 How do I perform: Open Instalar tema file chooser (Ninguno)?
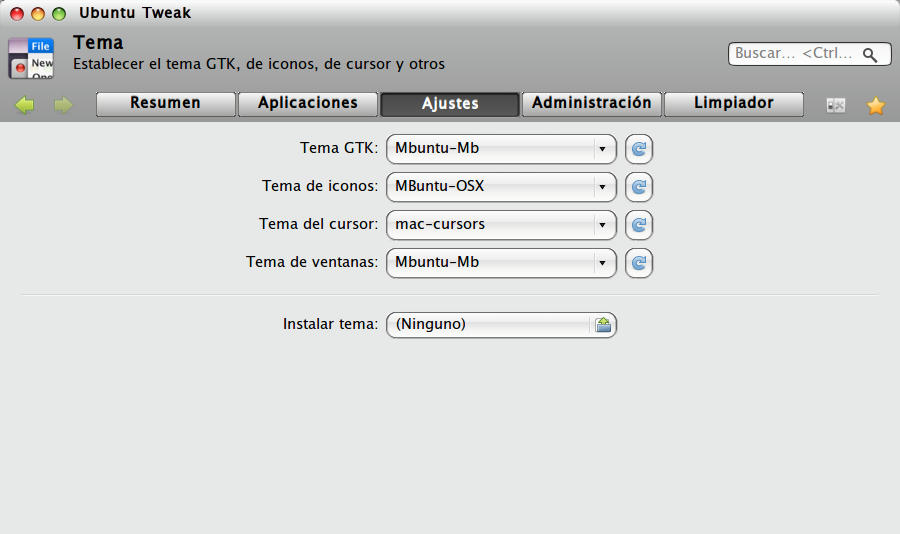pos(501,325)
